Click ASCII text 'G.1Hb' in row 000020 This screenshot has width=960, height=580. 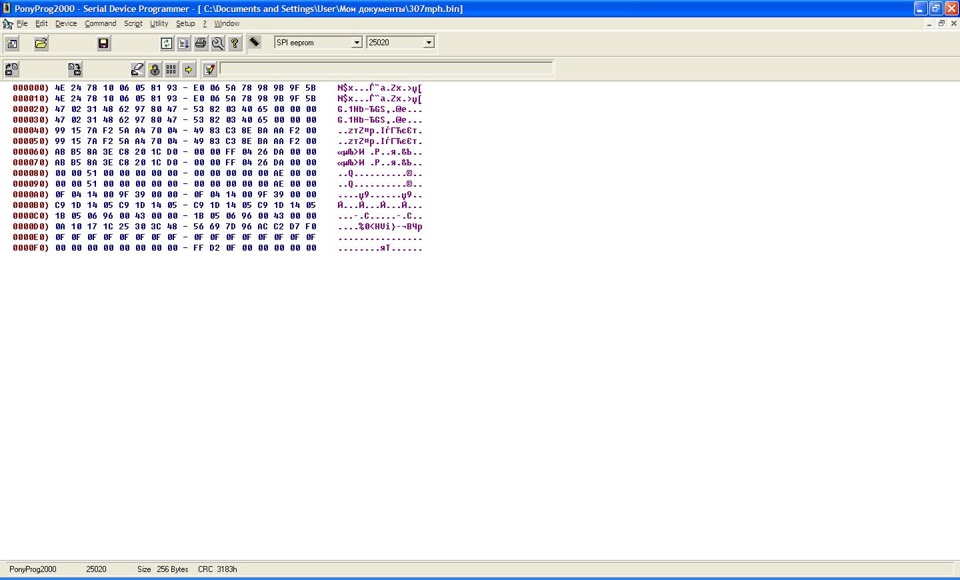tap(350, 110)
